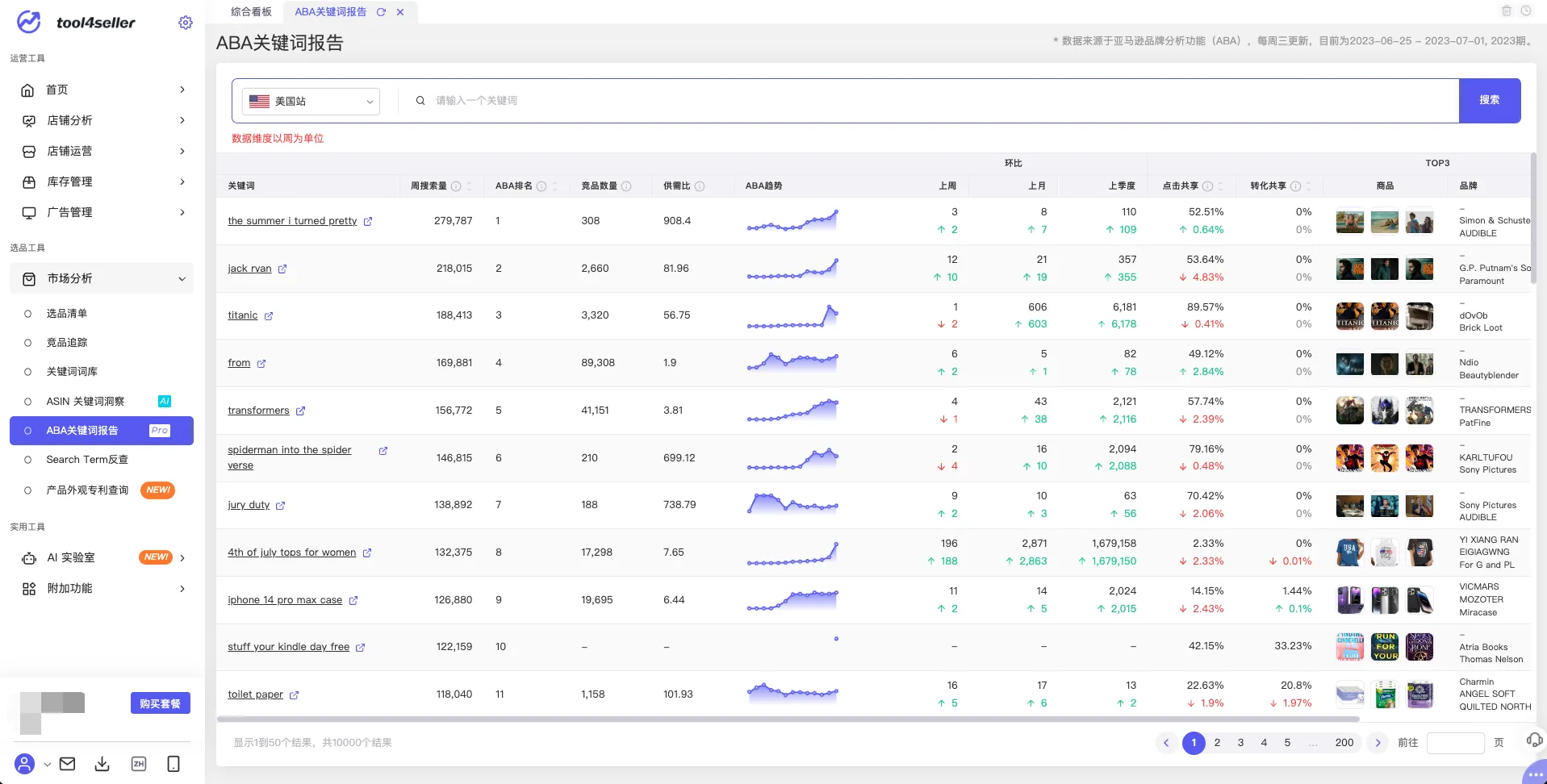The height and width of the screenshot is (784, 1547).
Task: Show 点击共享 info tooltip icon
Action: 1208,186
